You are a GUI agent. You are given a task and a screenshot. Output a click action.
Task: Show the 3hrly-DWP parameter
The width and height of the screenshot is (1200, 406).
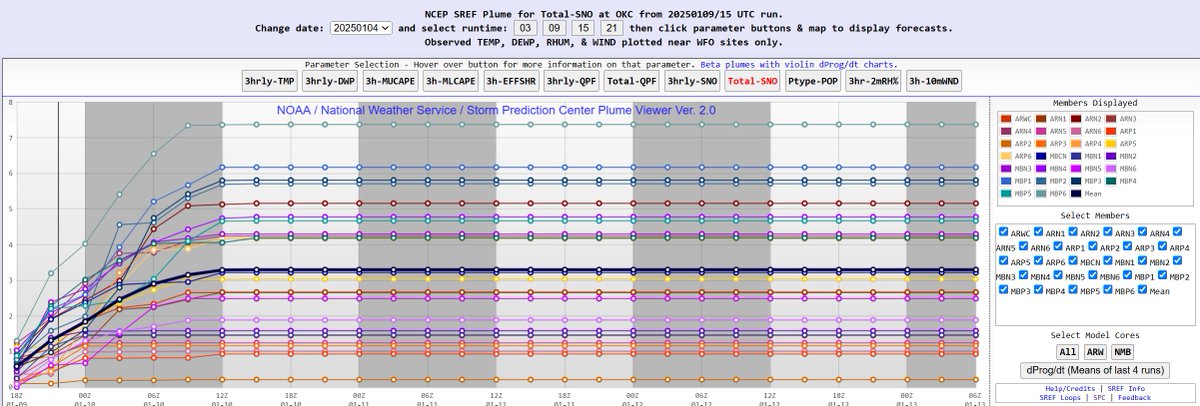pos(329,82)
